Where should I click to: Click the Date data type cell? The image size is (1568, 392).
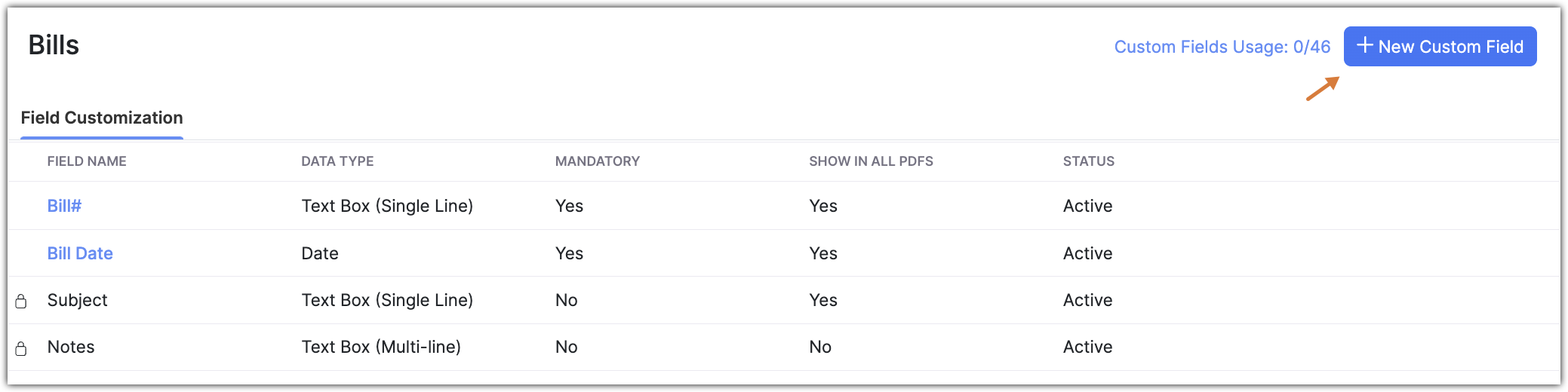point(320,253)
